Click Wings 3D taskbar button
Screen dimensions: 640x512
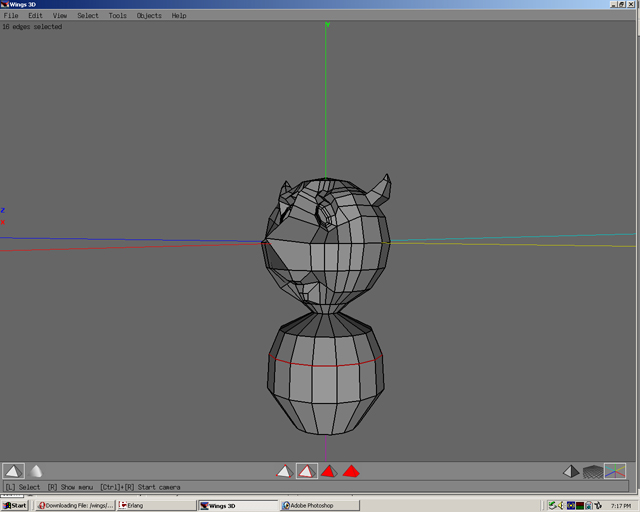click(x=238, y=505)
